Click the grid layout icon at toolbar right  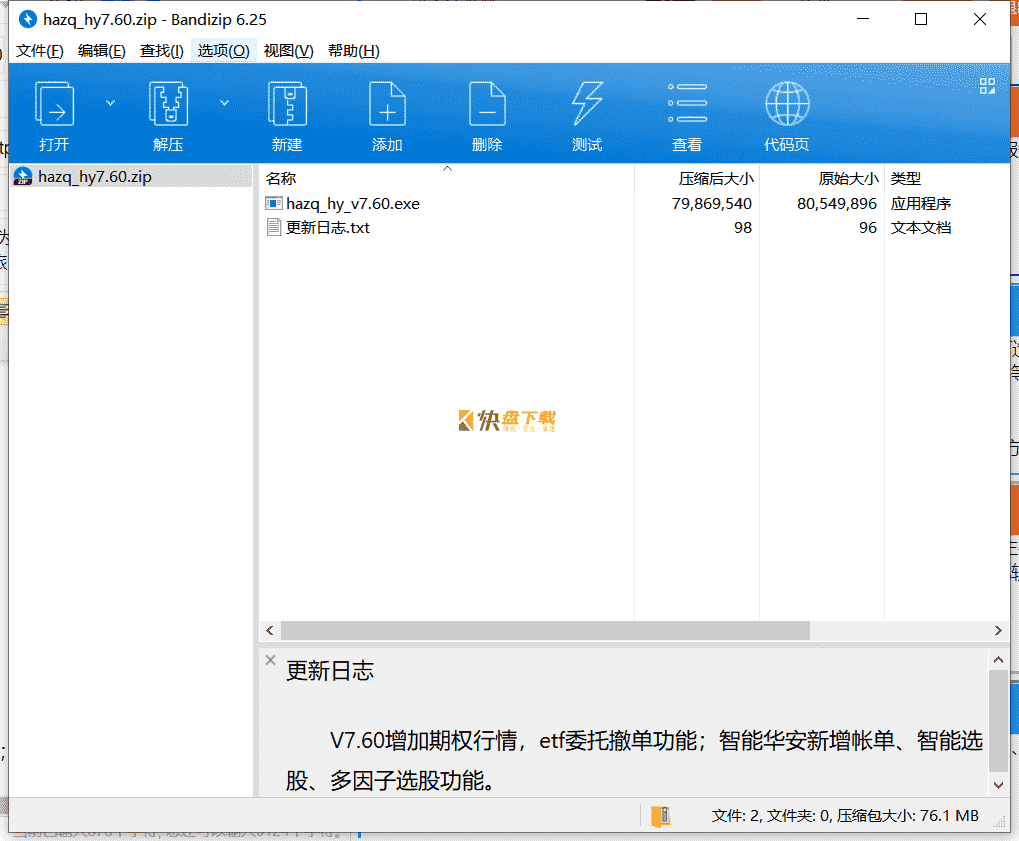[x=987, y=86]
